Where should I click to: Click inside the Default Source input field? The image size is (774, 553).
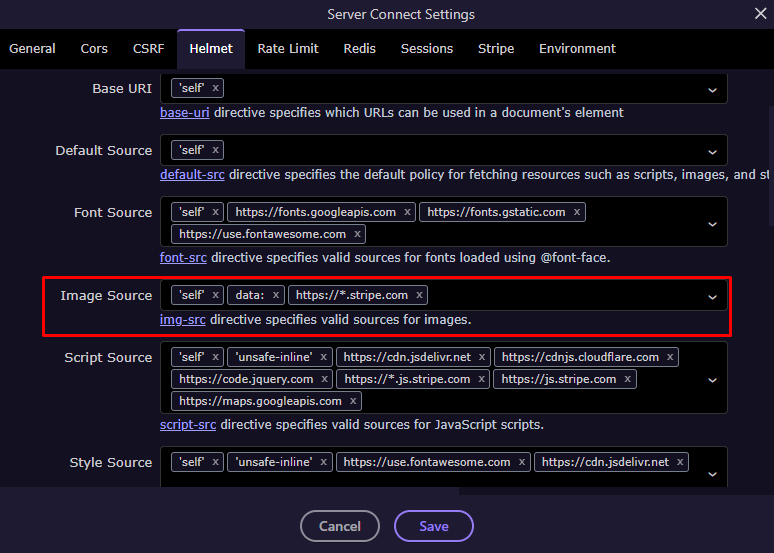tap(460, 150)
